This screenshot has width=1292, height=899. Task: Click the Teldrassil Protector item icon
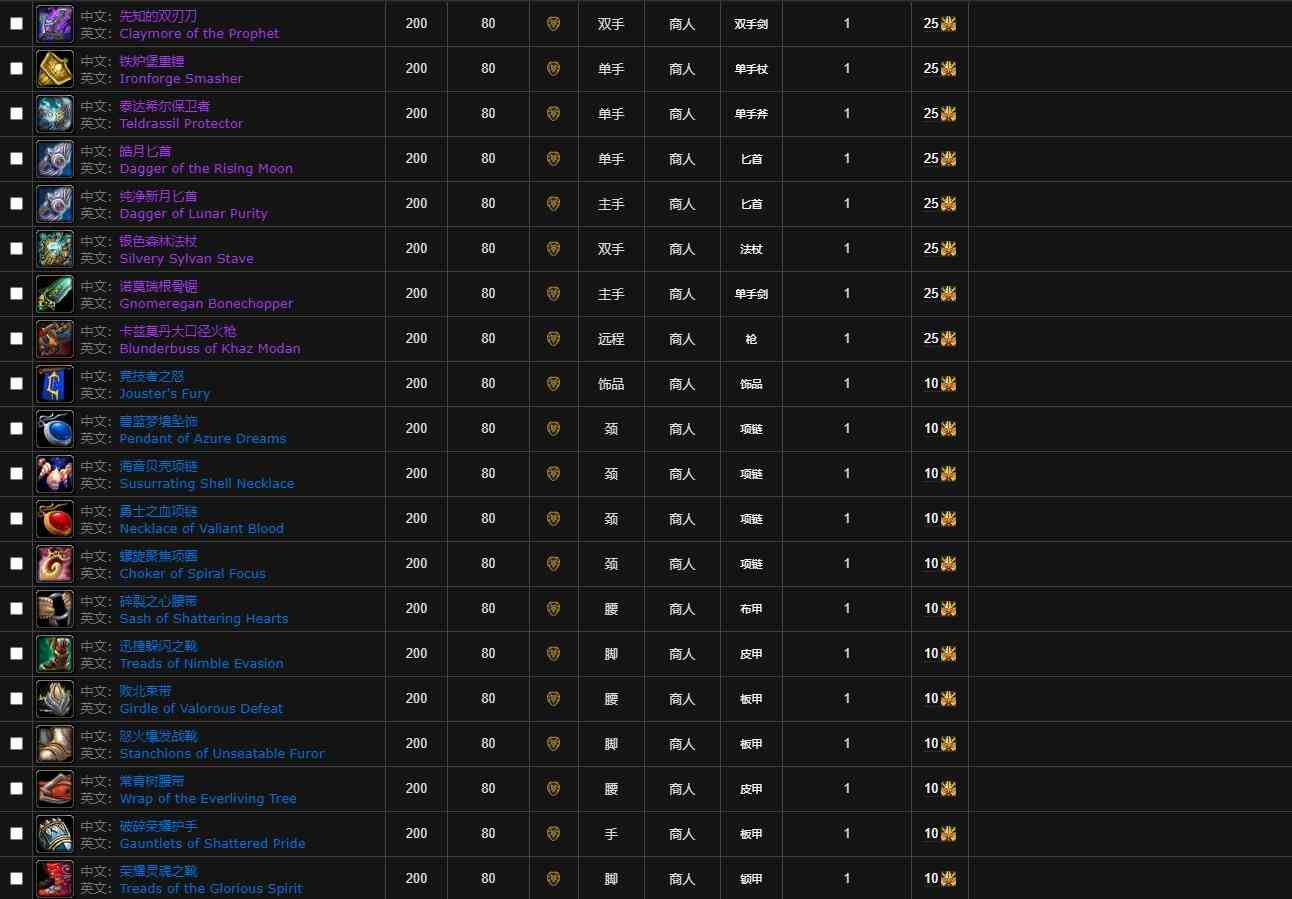(55, 114)
